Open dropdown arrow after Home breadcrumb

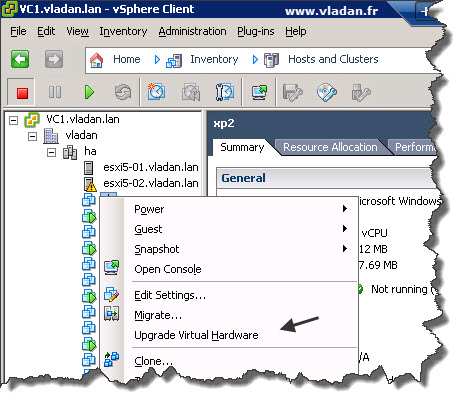coord(157,60)
